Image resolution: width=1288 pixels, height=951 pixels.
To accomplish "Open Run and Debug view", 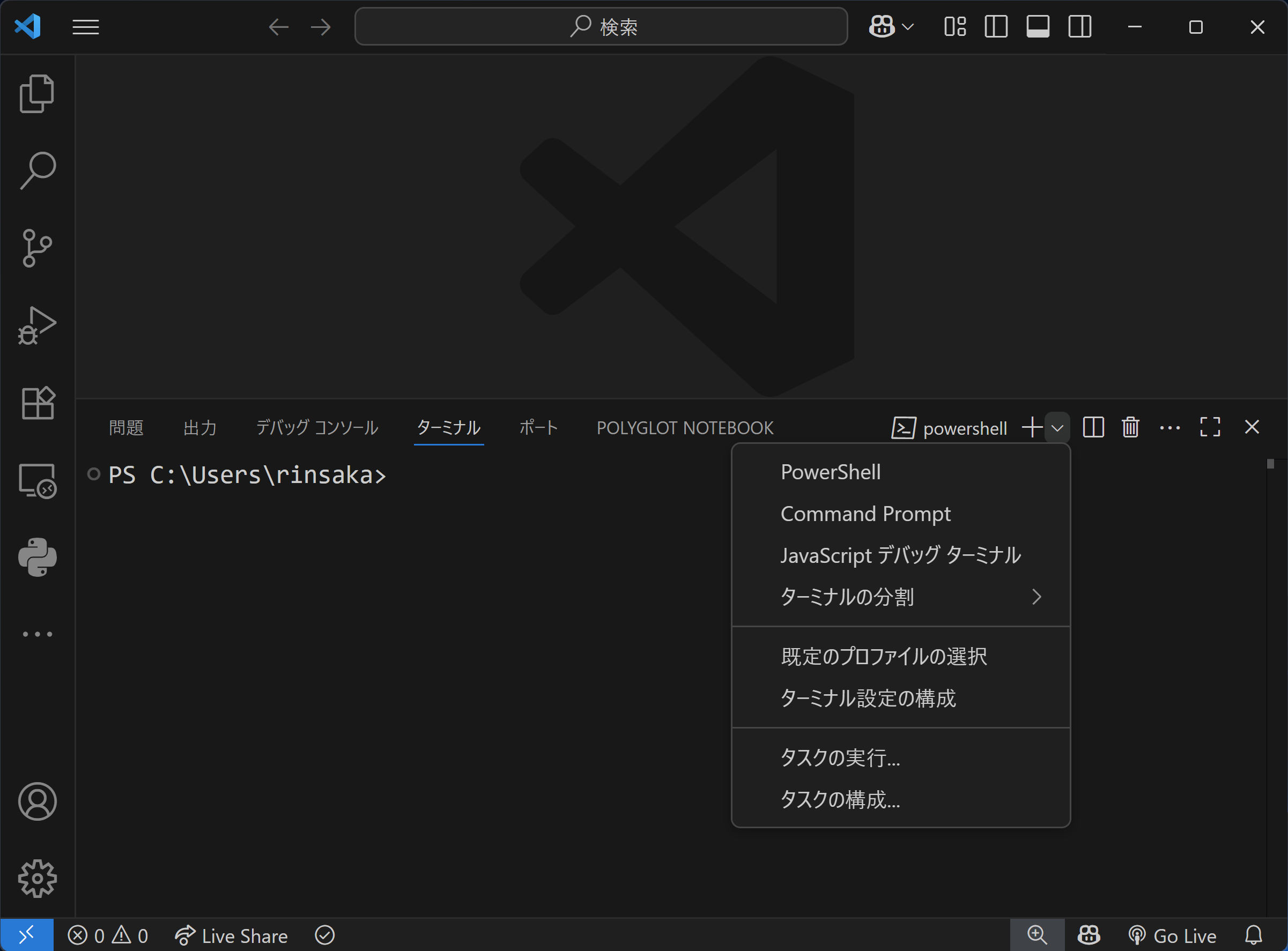I will (37, 325).
